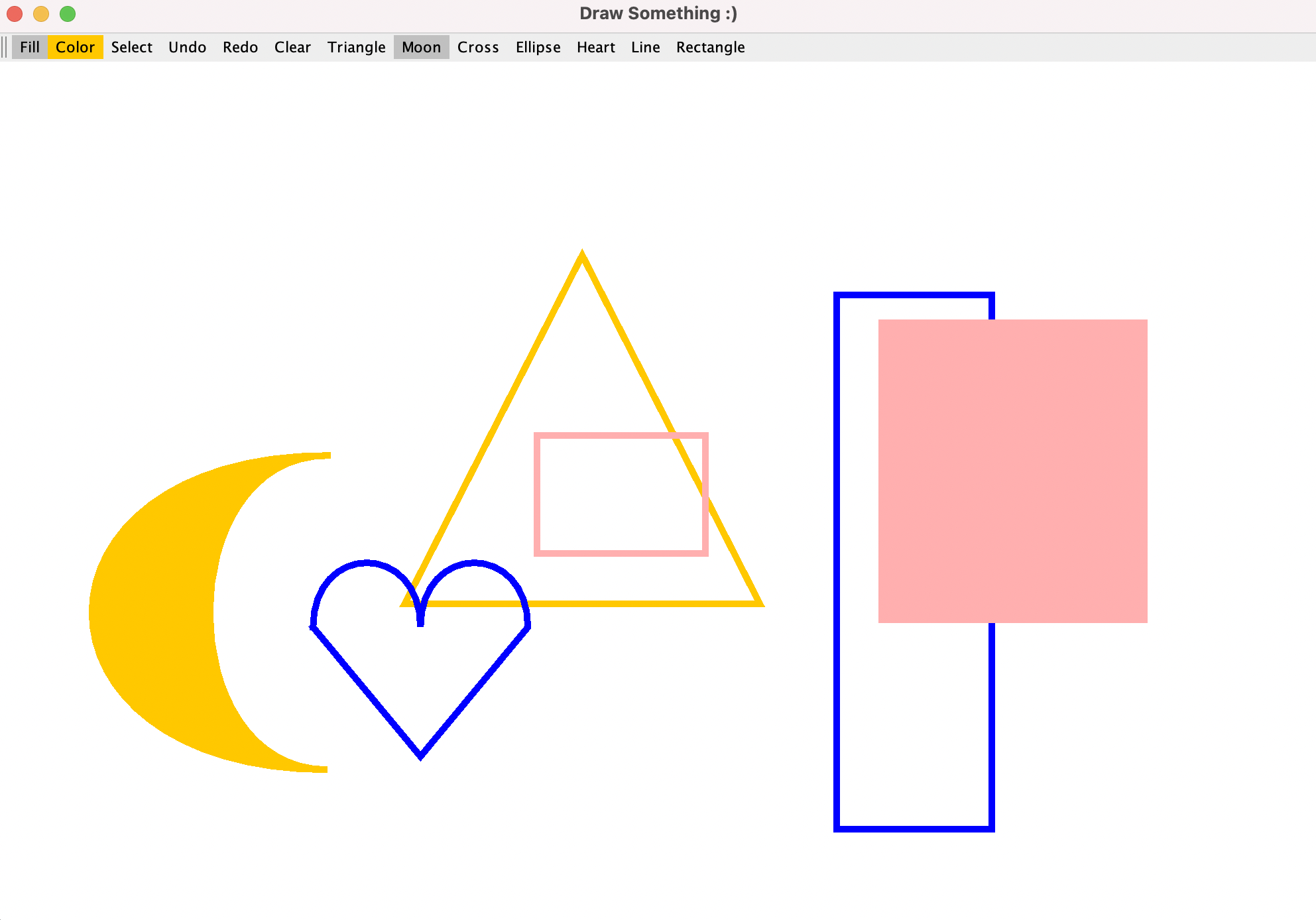1316x920 pixels.
Task: Clear the drawing canvas
Action: click(x=292, y=47)
